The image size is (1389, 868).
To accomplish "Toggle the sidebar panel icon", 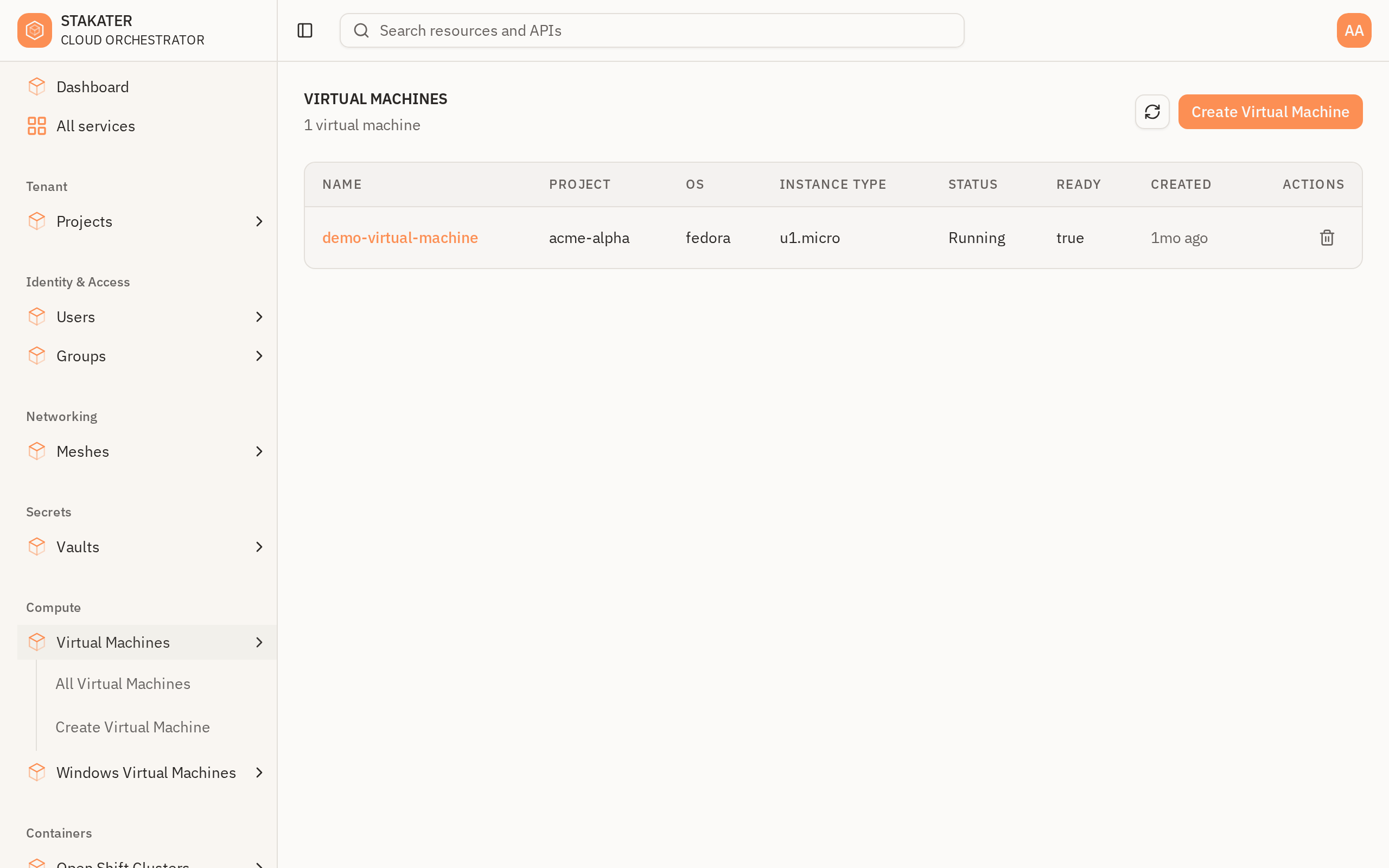I will pyautogui.click(x=305, y=30).
